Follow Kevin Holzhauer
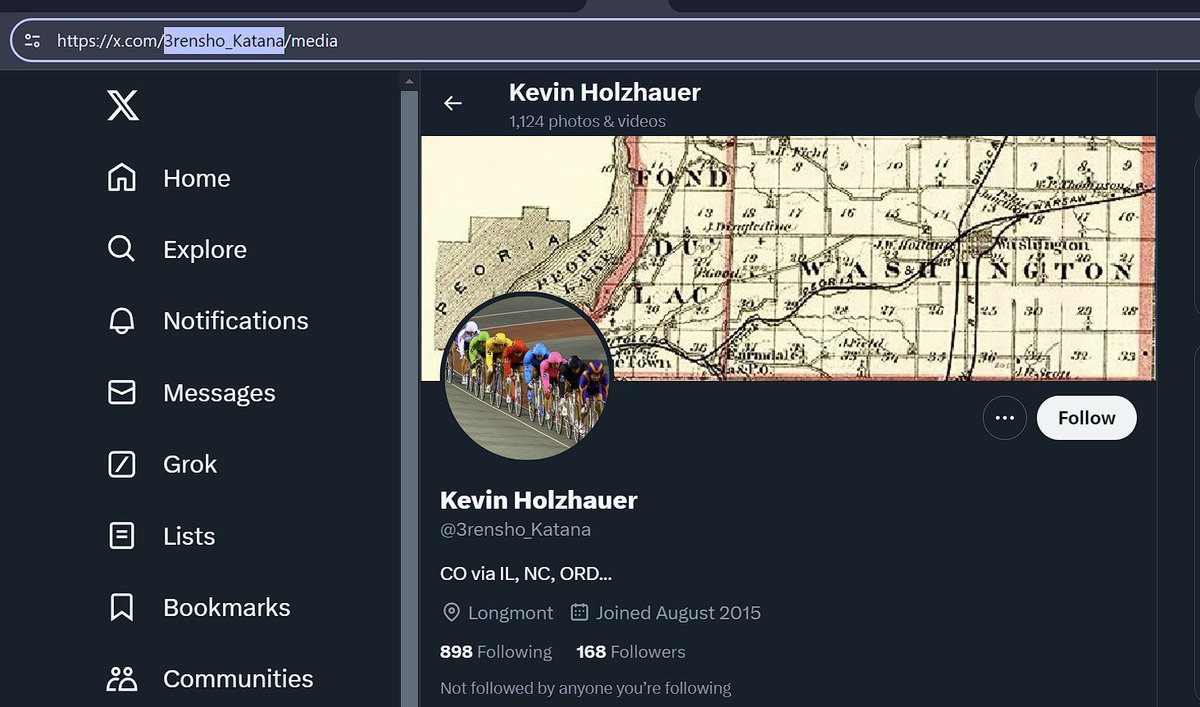The width and height of the screenshot is (1200, 707). [x=1086, y=418]
